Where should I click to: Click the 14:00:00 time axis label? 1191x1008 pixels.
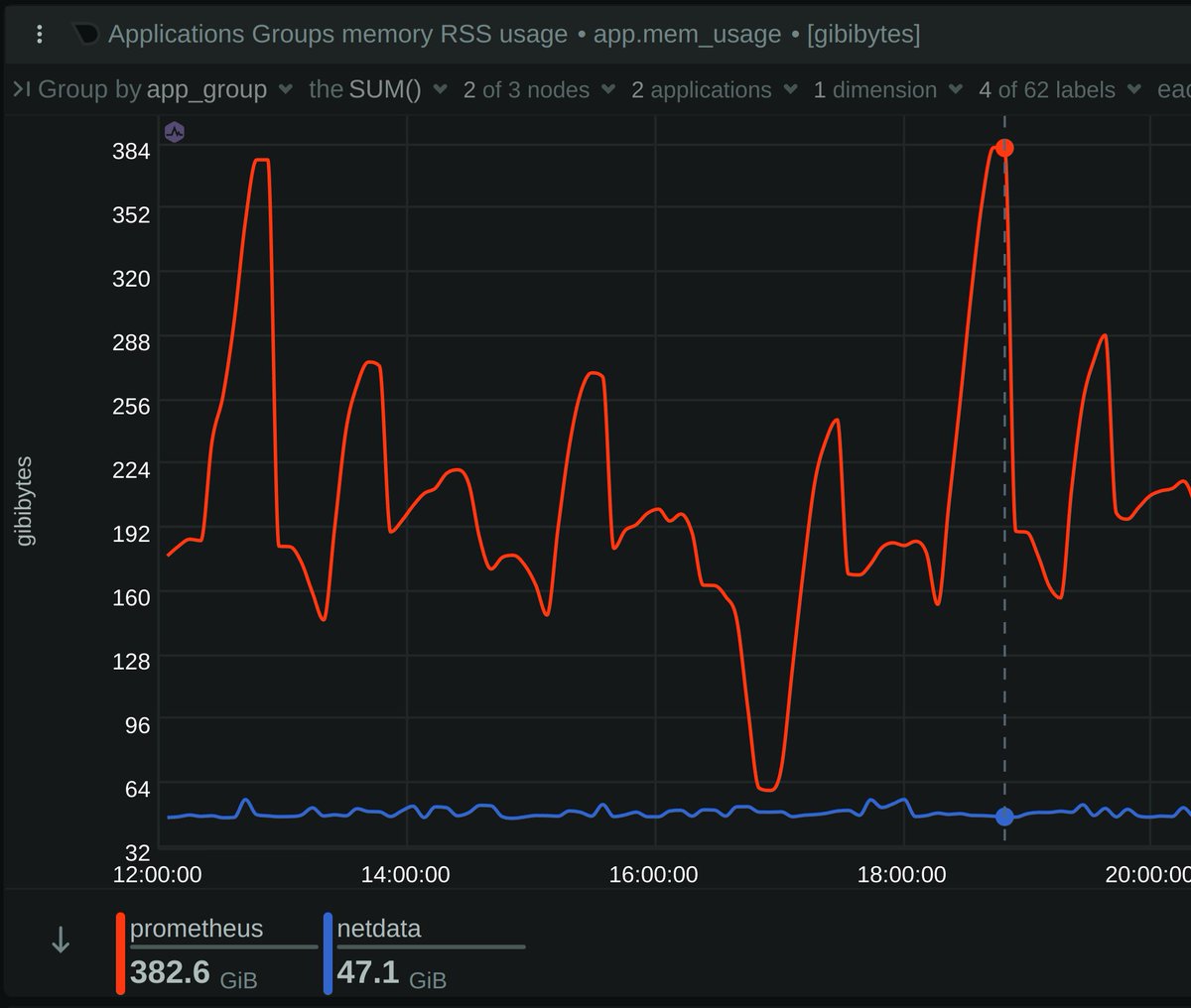coord(406,875)
